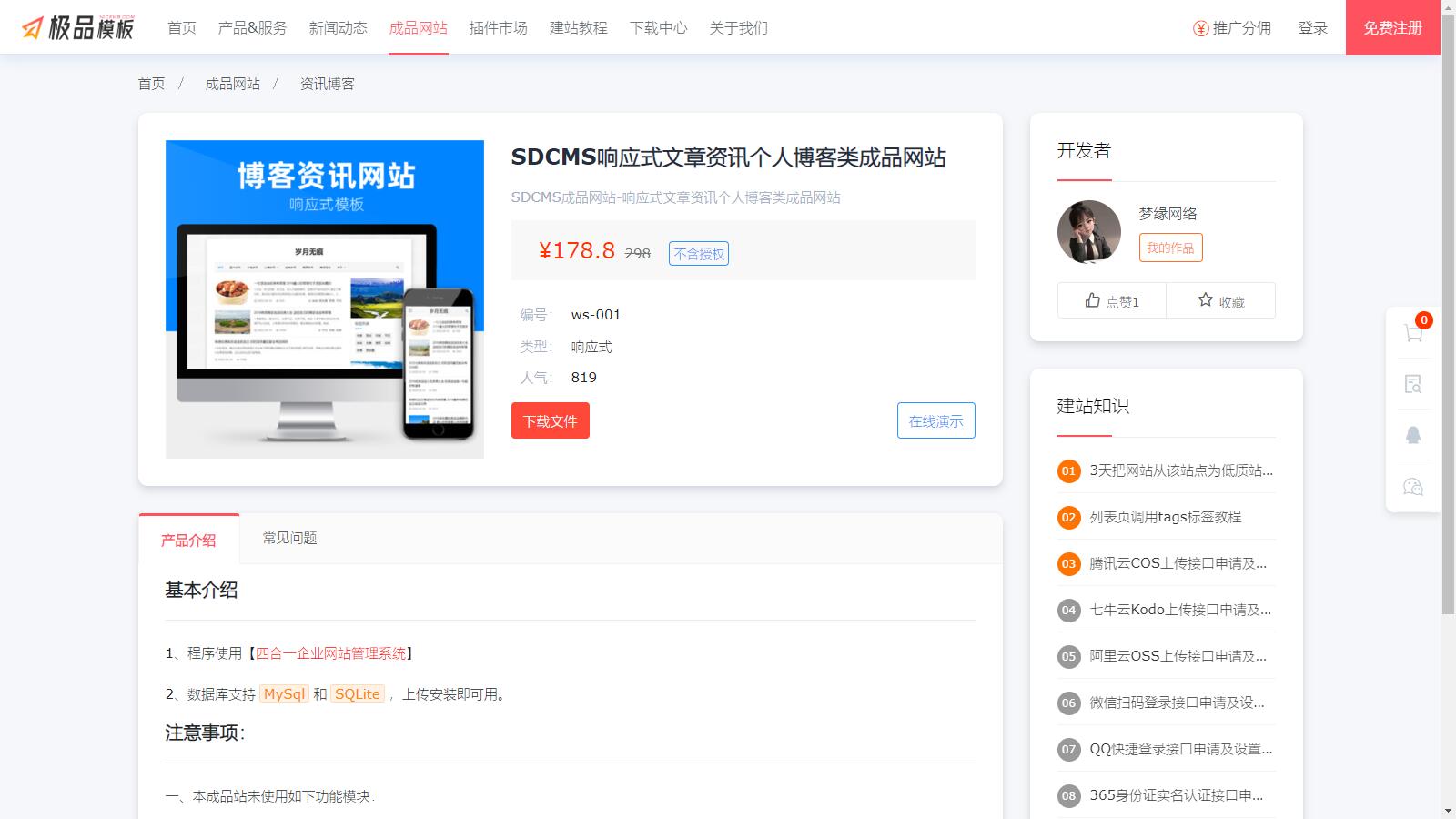Go to 下载中心 in the navigation
The height and width of the screenshot is (819, 1456).
659,27
